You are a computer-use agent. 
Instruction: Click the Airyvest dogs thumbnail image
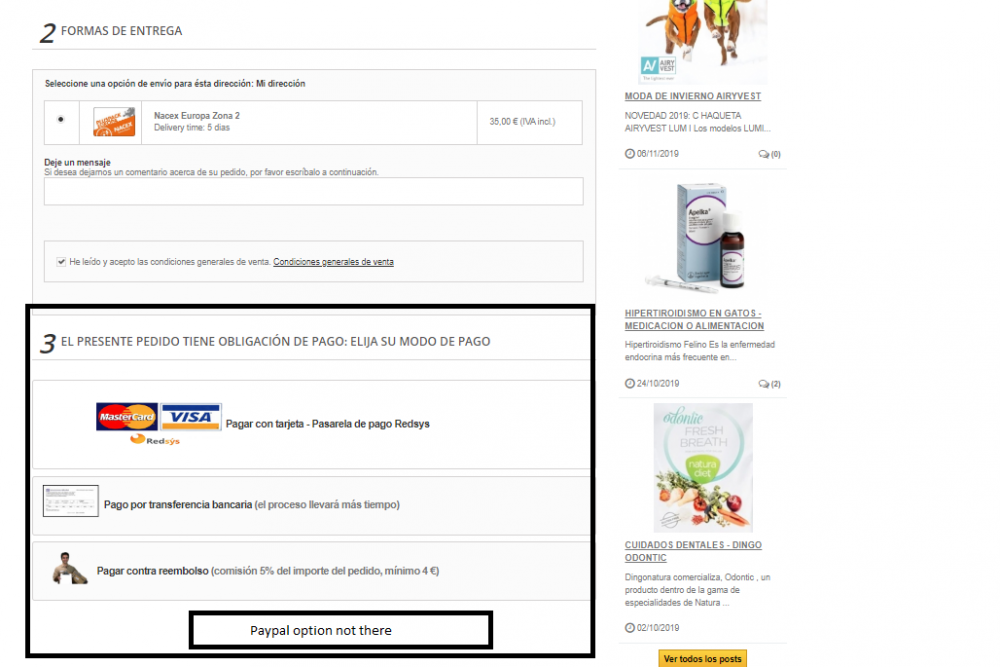click(x=703, y=42)
